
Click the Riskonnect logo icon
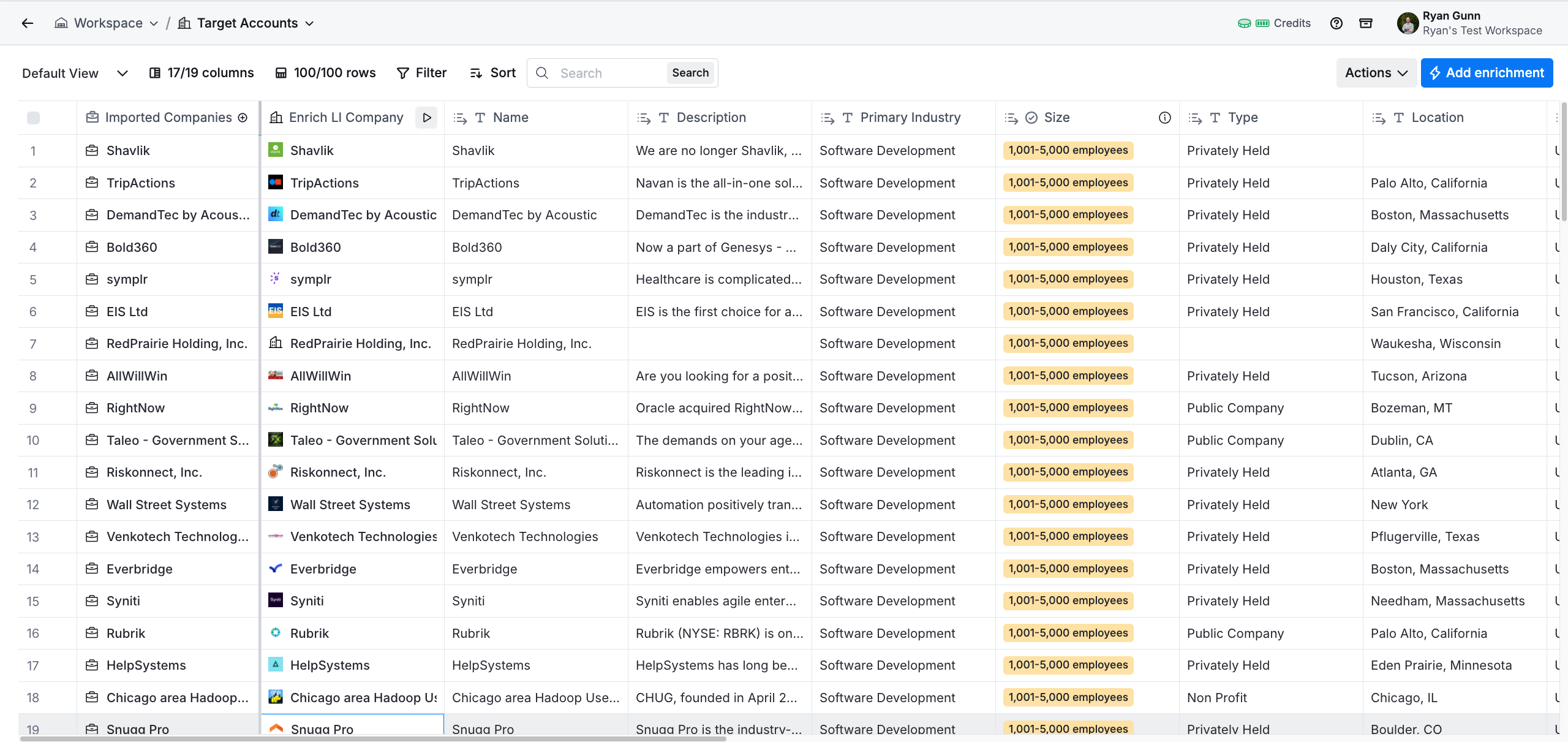(276, 472)
